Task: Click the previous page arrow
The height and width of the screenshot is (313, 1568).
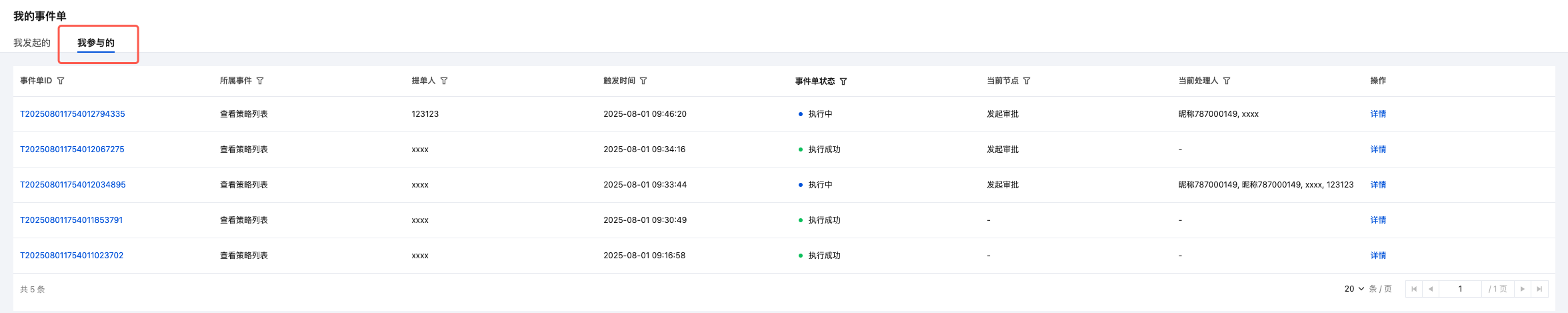Action: click(1431, 289)
